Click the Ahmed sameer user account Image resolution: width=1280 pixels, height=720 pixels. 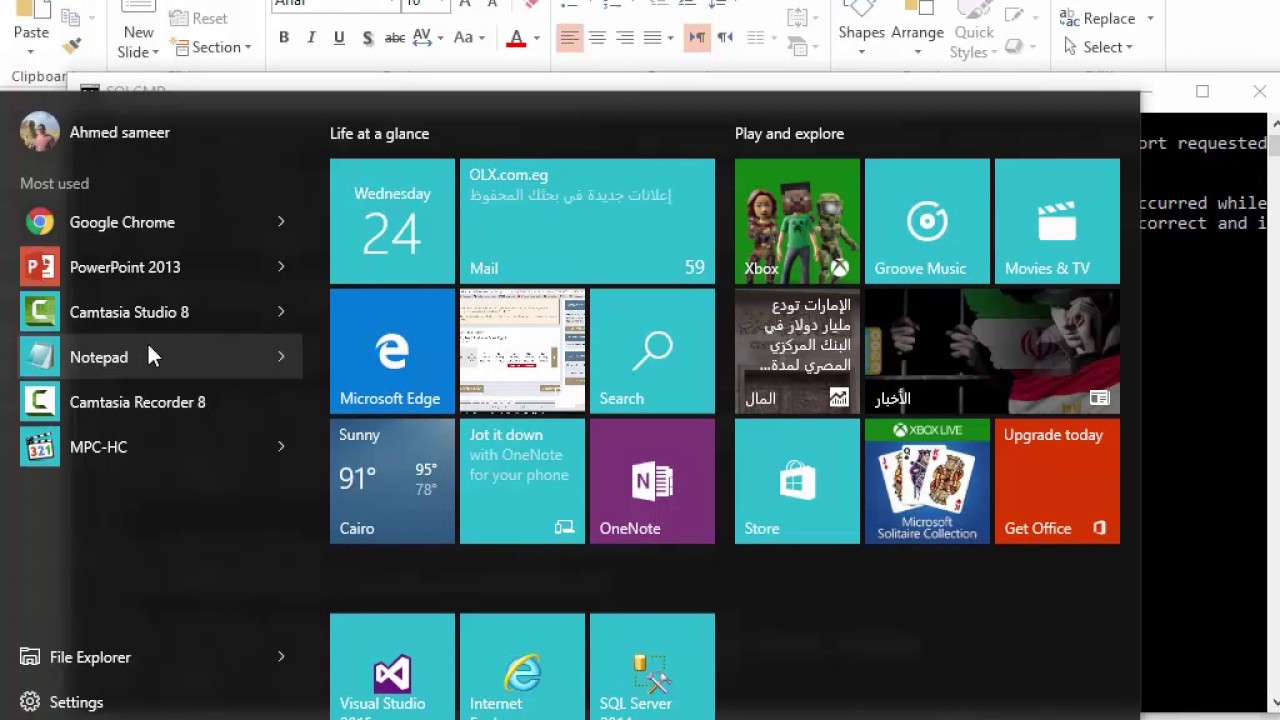click(95, 132)
